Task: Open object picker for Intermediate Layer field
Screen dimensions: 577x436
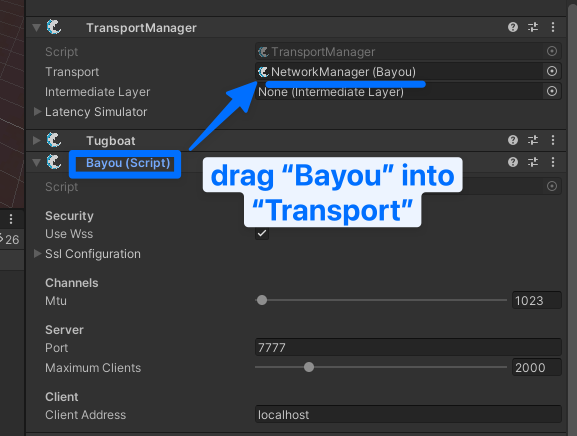Action: 552,91
